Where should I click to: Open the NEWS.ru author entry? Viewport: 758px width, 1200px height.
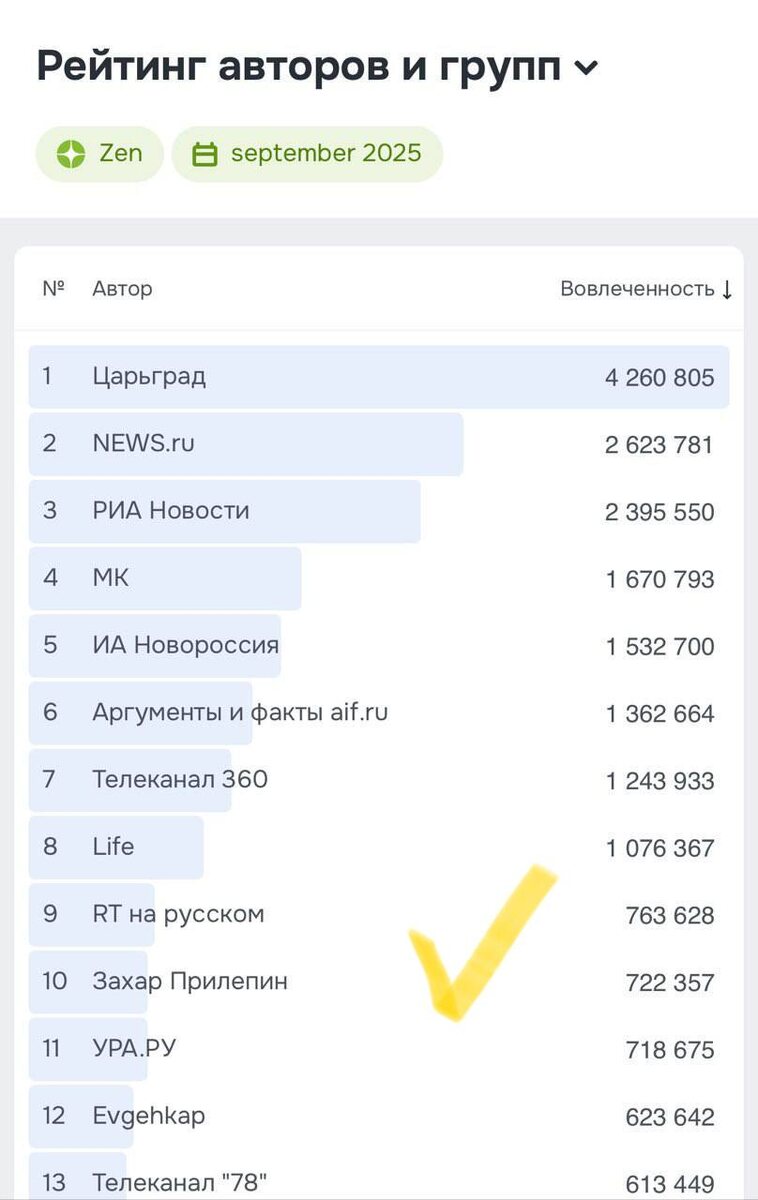click(x=379, y=444)
